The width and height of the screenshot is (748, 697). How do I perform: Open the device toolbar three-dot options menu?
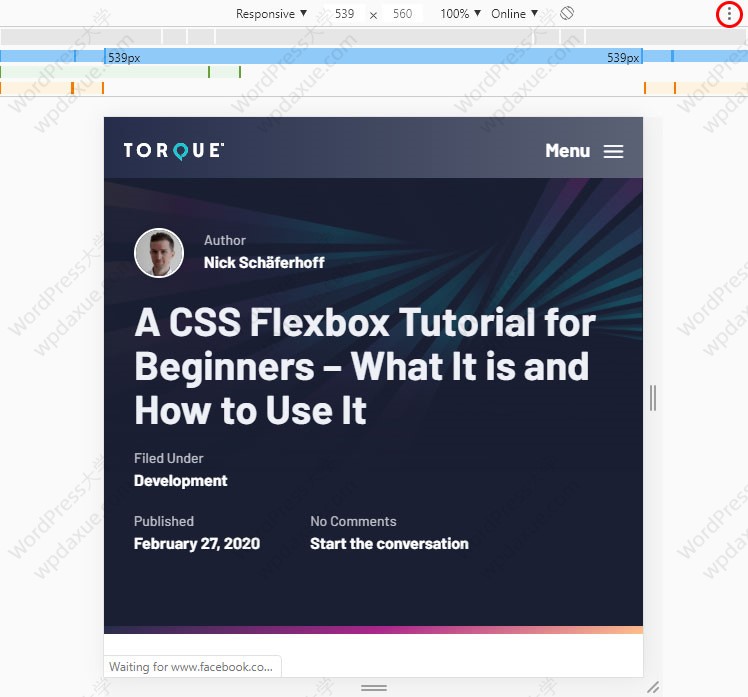pyautogui.click(x=729, y=14)
